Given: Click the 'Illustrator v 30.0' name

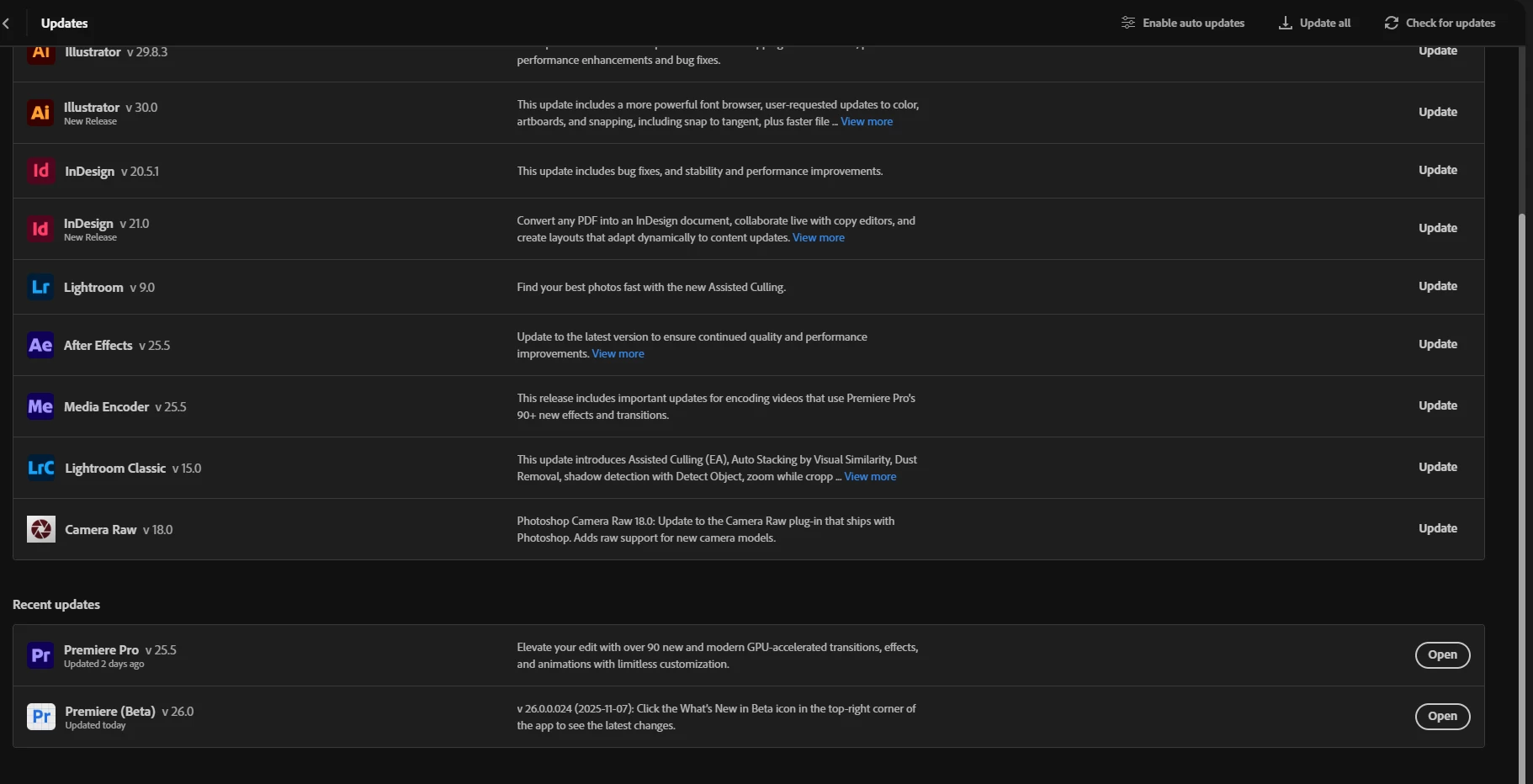Looking at the screenshot, I should (x=110, y=108).
